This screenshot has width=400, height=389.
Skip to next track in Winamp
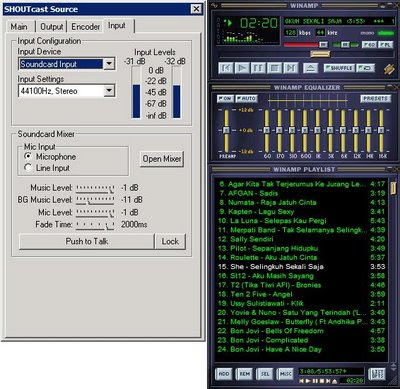[290, 68]
